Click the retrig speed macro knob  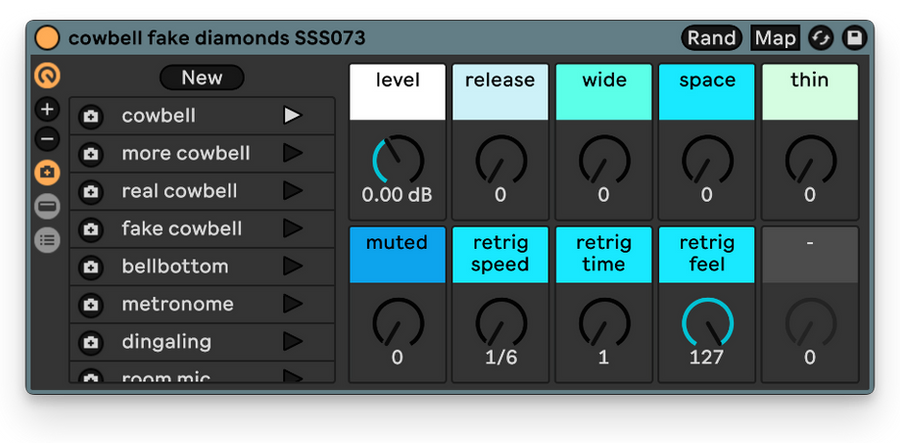tap(501, 324)
